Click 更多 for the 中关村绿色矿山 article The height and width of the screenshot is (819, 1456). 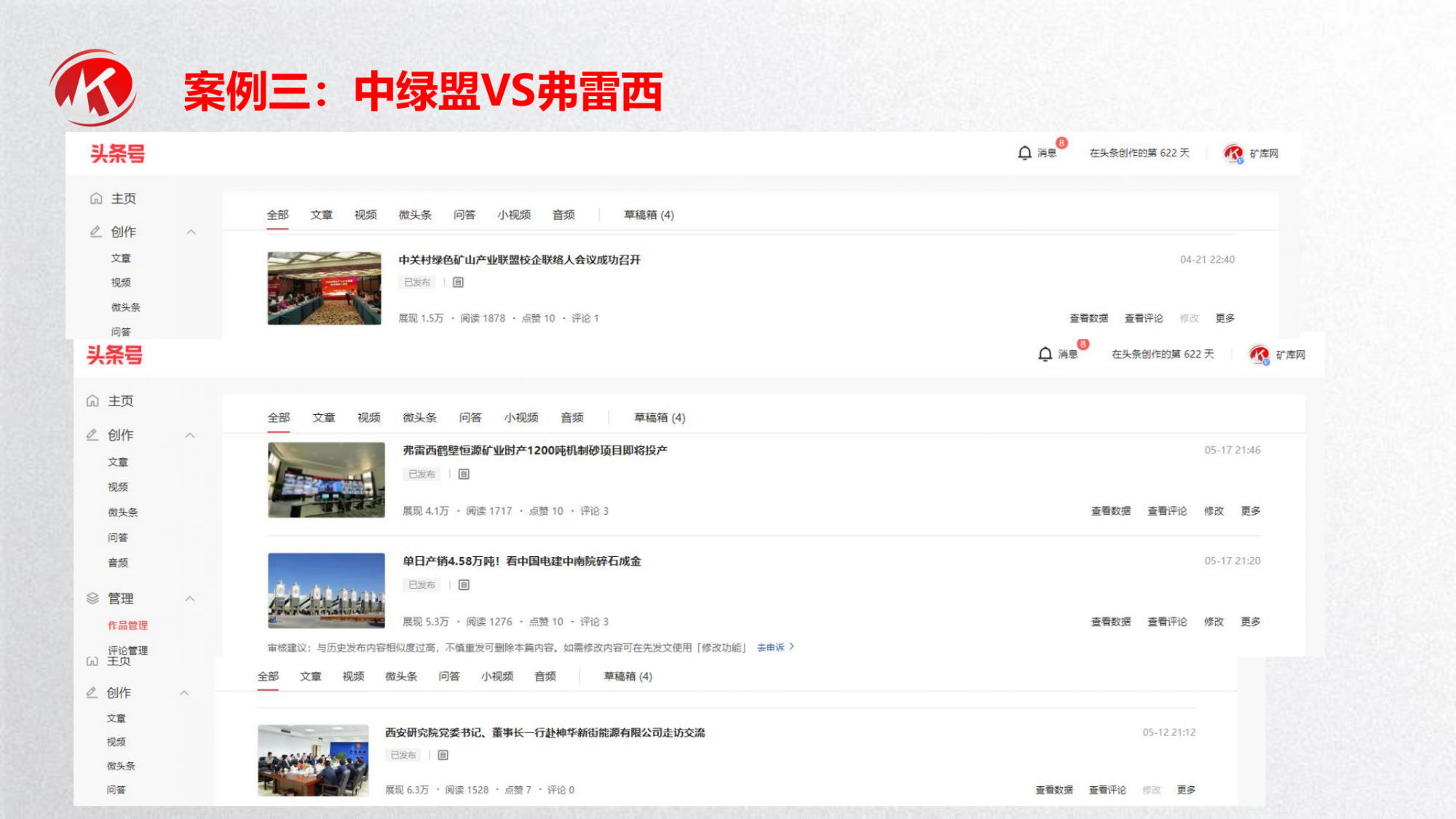pos(1225,318)
